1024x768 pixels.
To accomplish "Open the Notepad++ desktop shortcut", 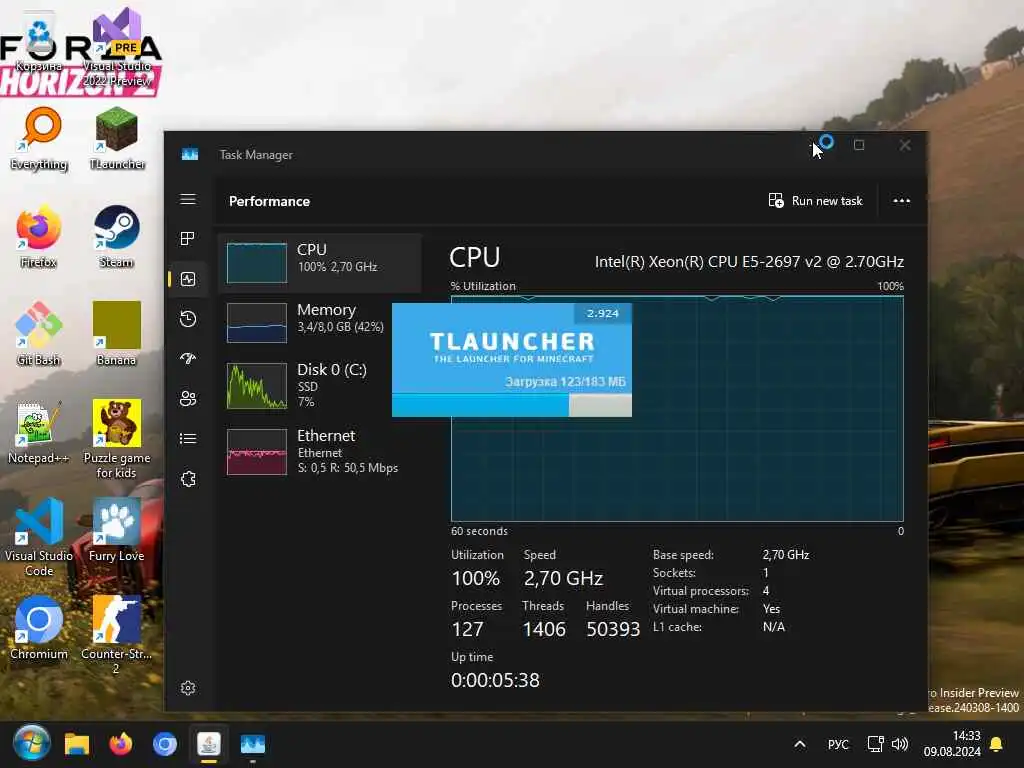I will coord(39,432).
